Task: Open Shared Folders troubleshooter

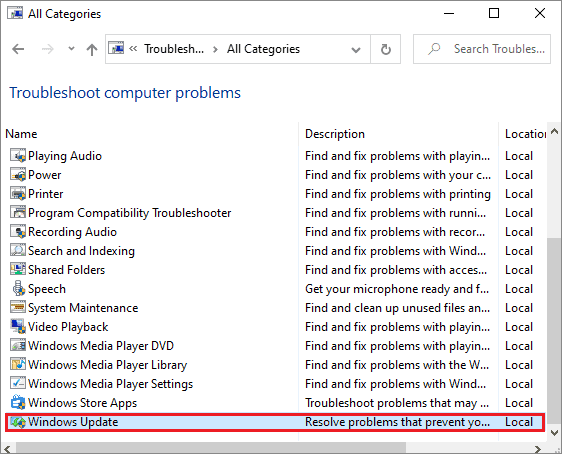Action: 66,270
